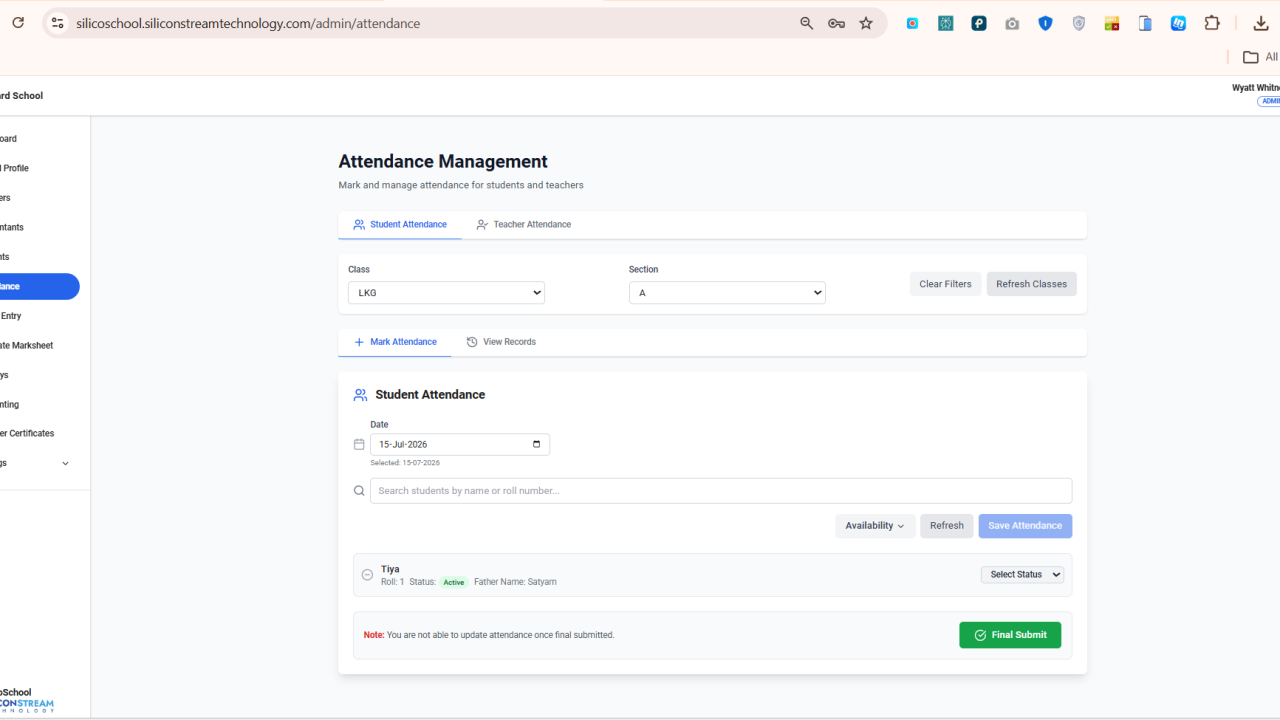
Task: Open the Class dropdown showing LKG
Action: point(446,293)
